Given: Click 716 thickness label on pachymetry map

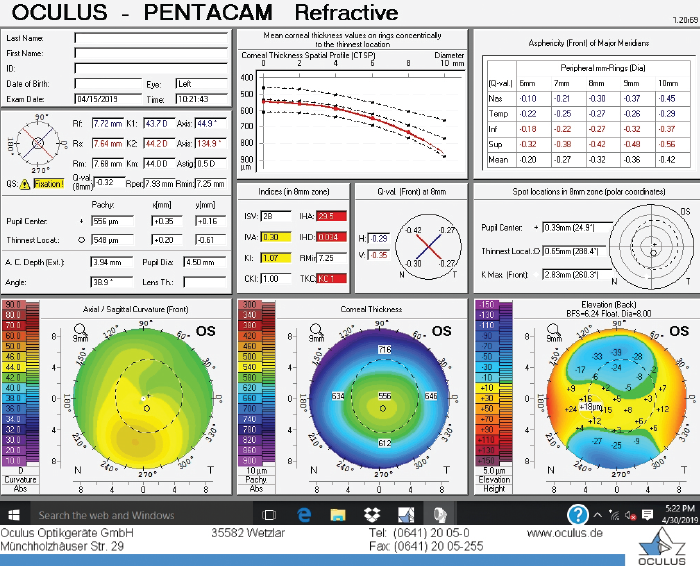Looking at the screenshot, I should click(x=385, y=350).
